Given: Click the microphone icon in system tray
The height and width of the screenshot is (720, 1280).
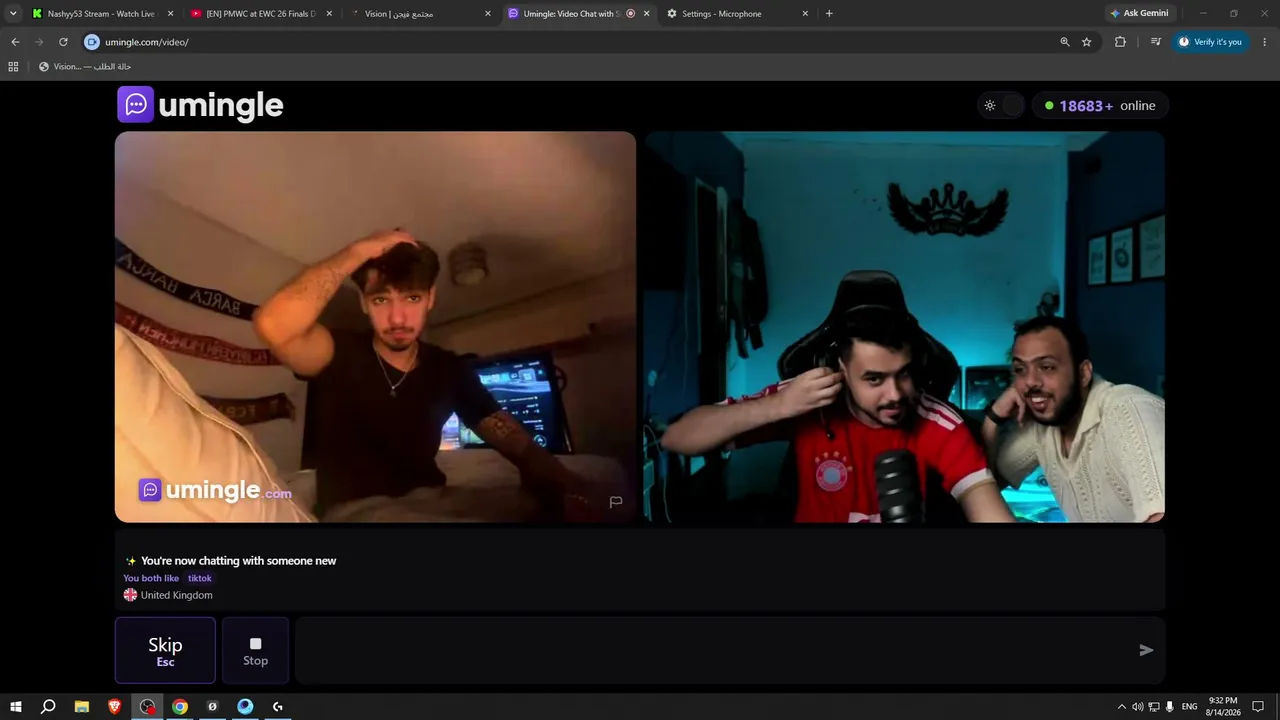Looking at the screenshot, I should pos(1169,707).
